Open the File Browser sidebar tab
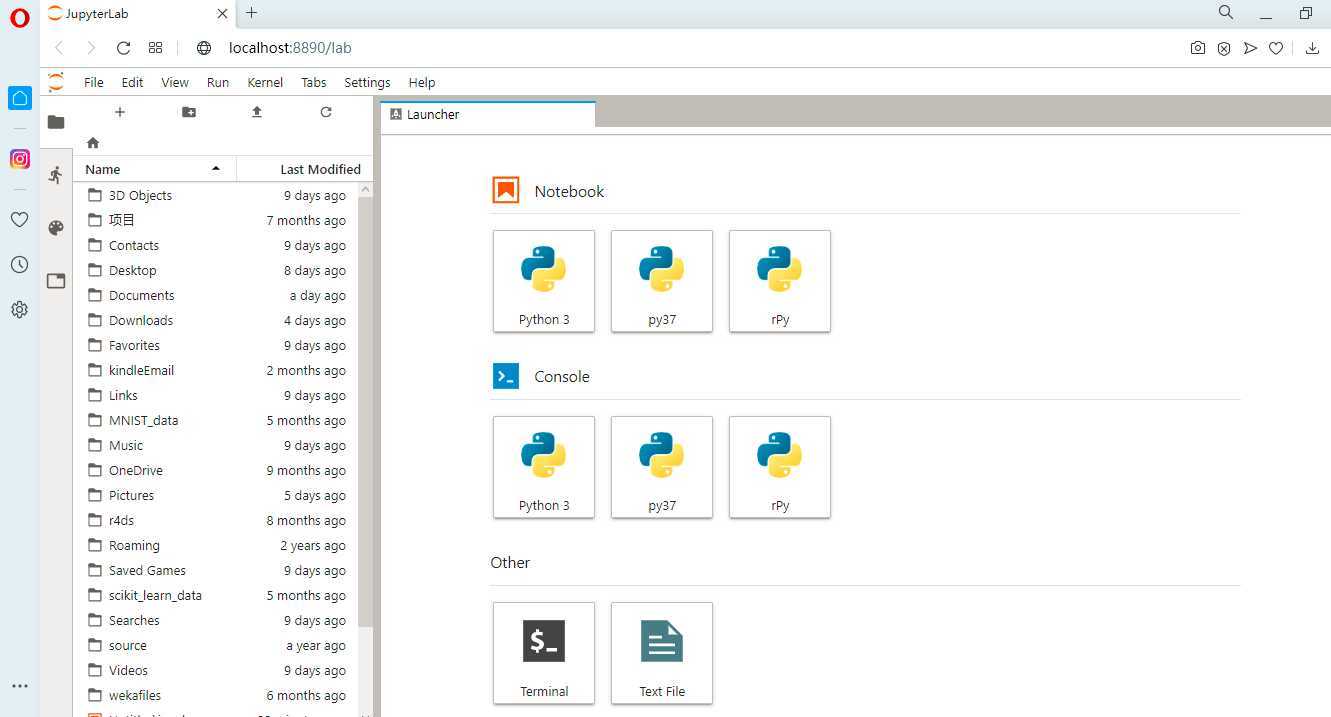The width and height of the screenshot is (1331, 717). point(56,122)
